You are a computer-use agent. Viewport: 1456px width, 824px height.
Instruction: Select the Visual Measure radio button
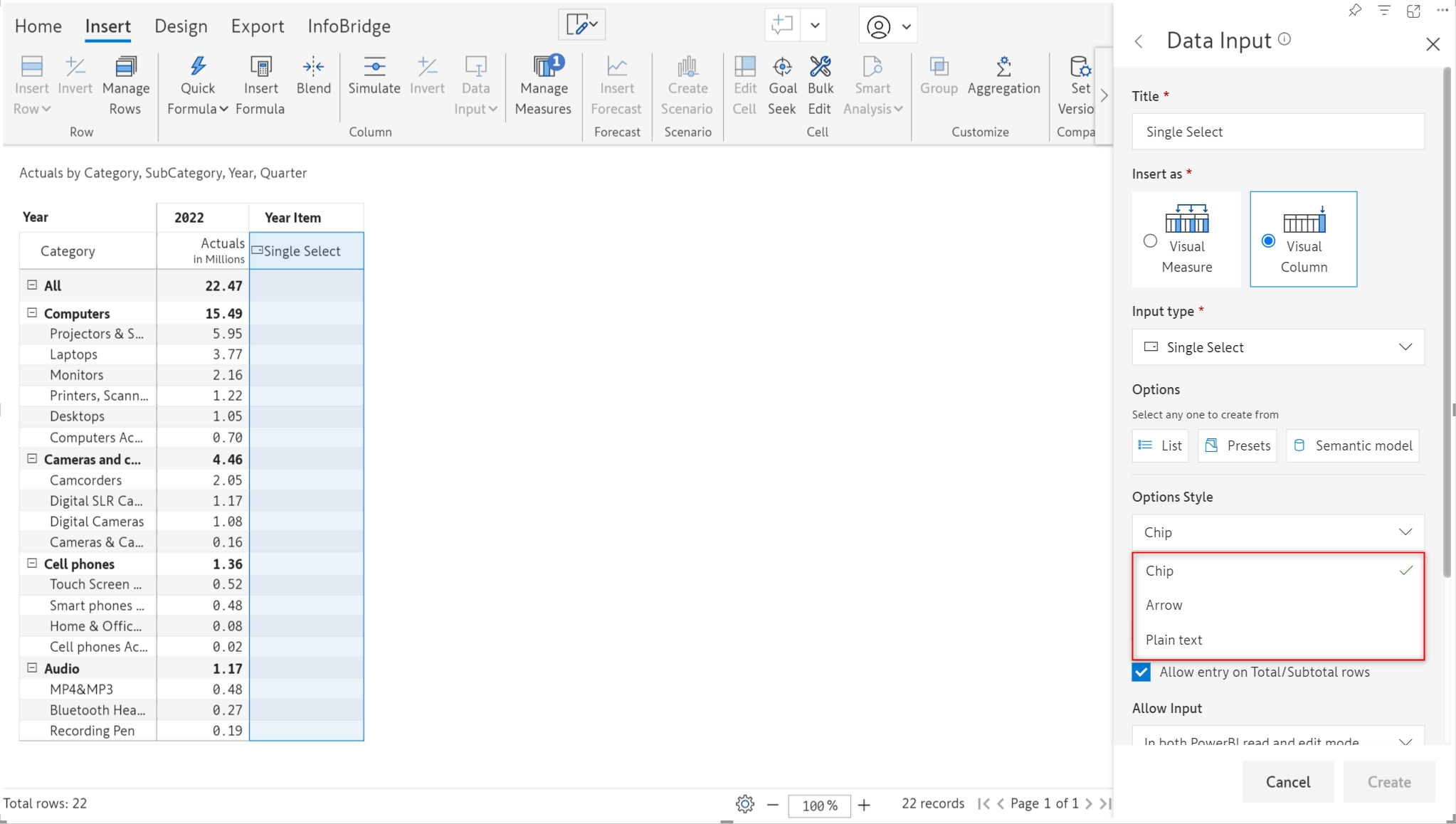click(1150, 241)
